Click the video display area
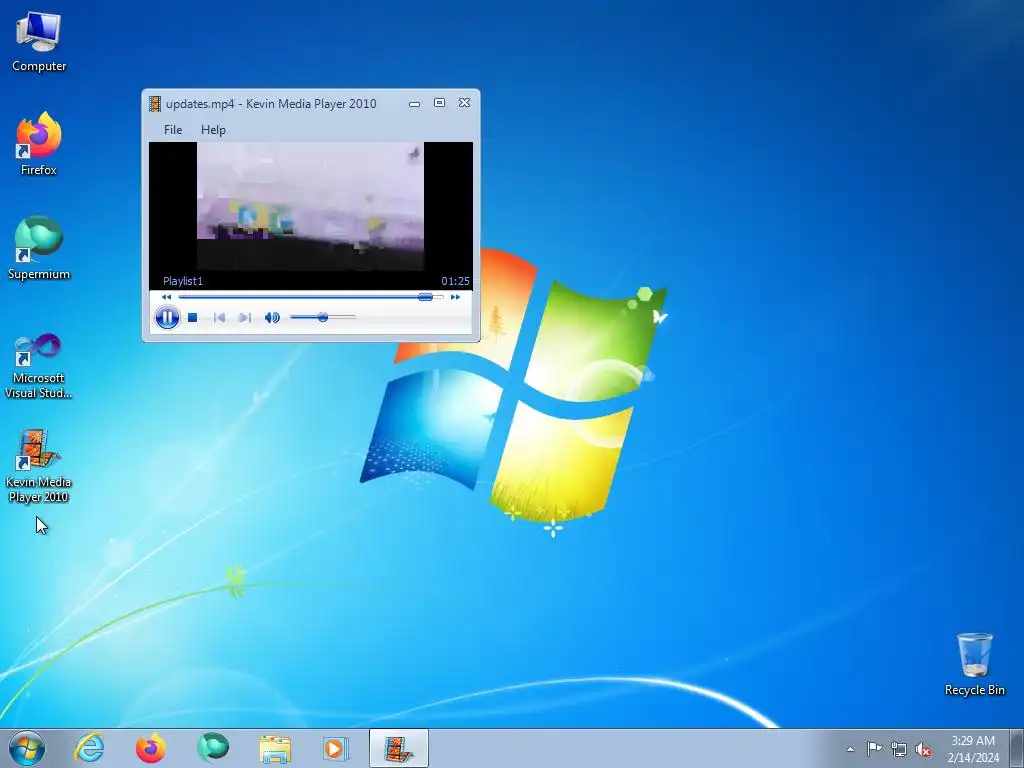 pos(311,206)
